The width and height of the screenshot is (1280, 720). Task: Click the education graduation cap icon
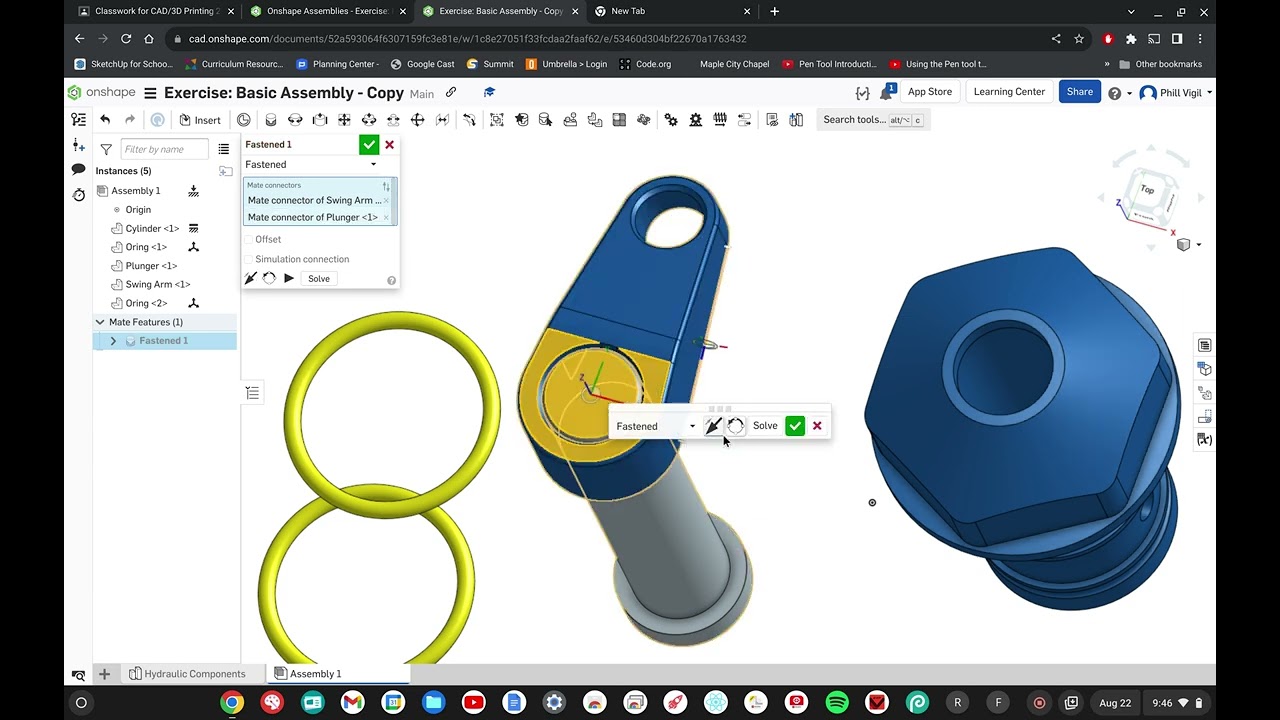pyautogui.click(x=489, y=92)
